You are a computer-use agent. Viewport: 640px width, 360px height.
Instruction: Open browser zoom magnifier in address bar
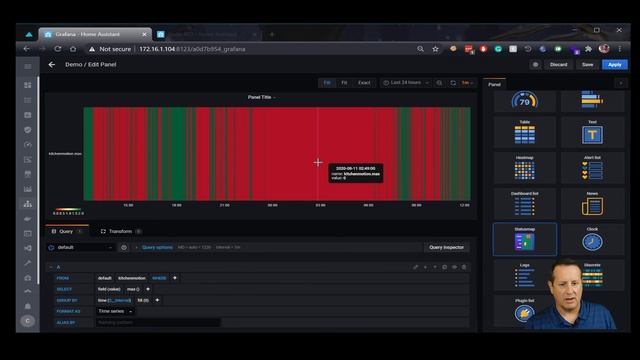(420, 49)
